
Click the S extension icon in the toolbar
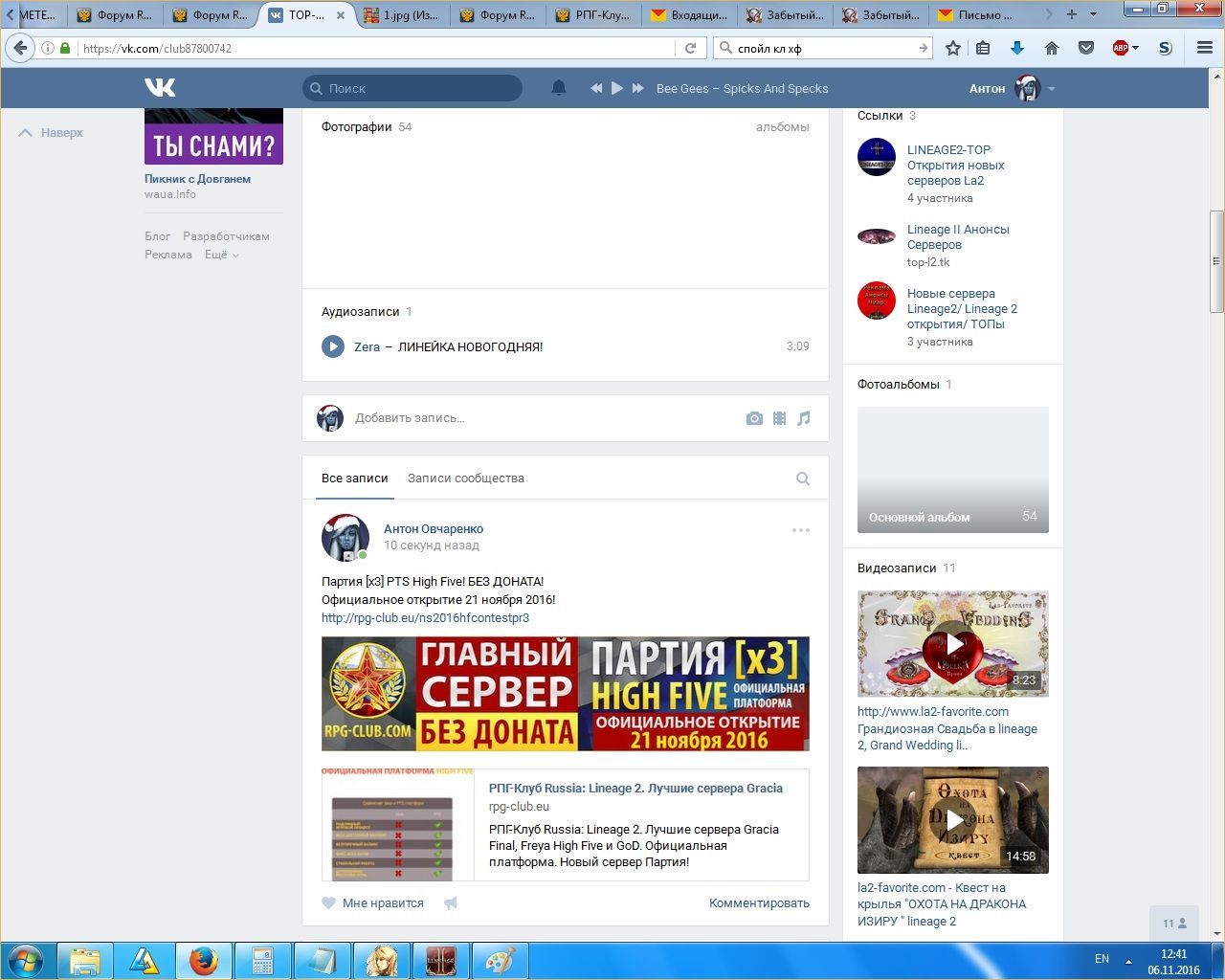click(1165, 48)
